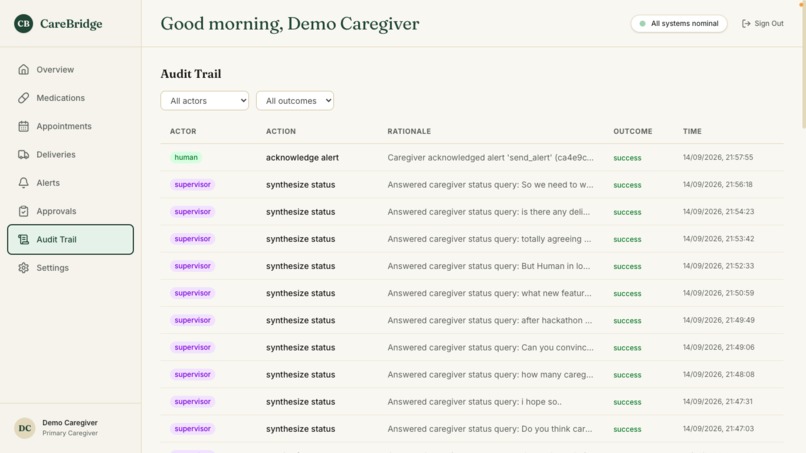Click synthesize status in 21:48:08 row

[301, 375]
